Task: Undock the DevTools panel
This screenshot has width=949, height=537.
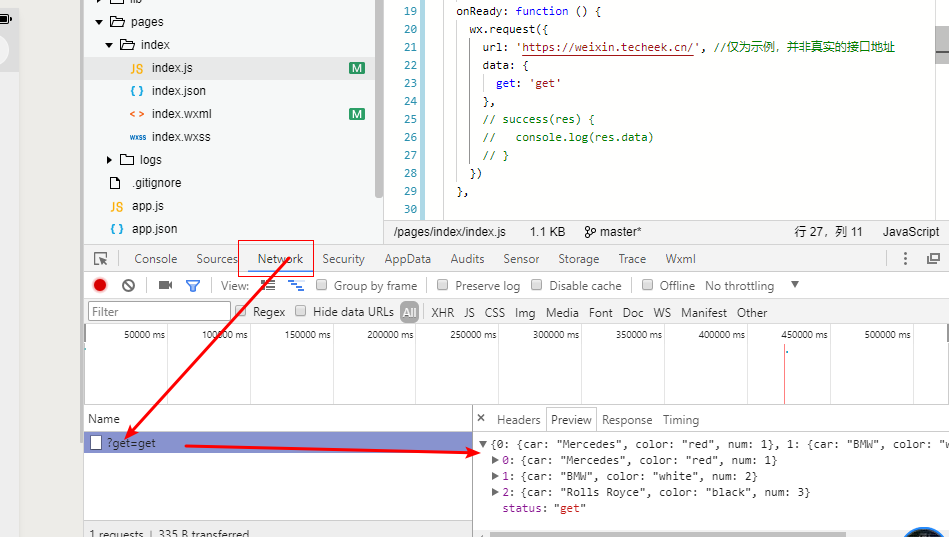Action: (933, 259)
